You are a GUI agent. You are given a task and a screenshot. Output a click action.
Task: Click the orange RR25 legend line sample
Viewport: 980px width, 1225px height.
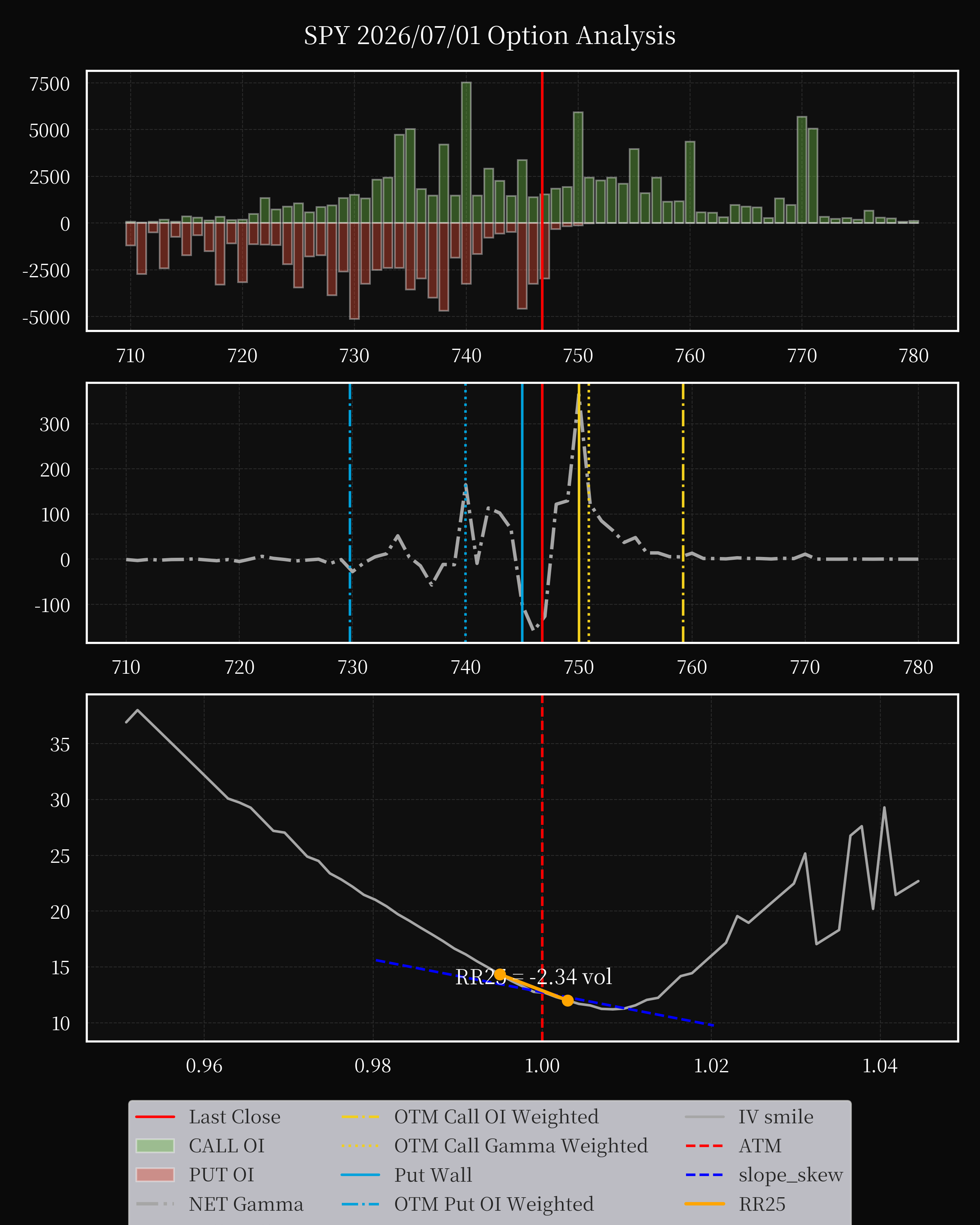tap(704, 1204)
